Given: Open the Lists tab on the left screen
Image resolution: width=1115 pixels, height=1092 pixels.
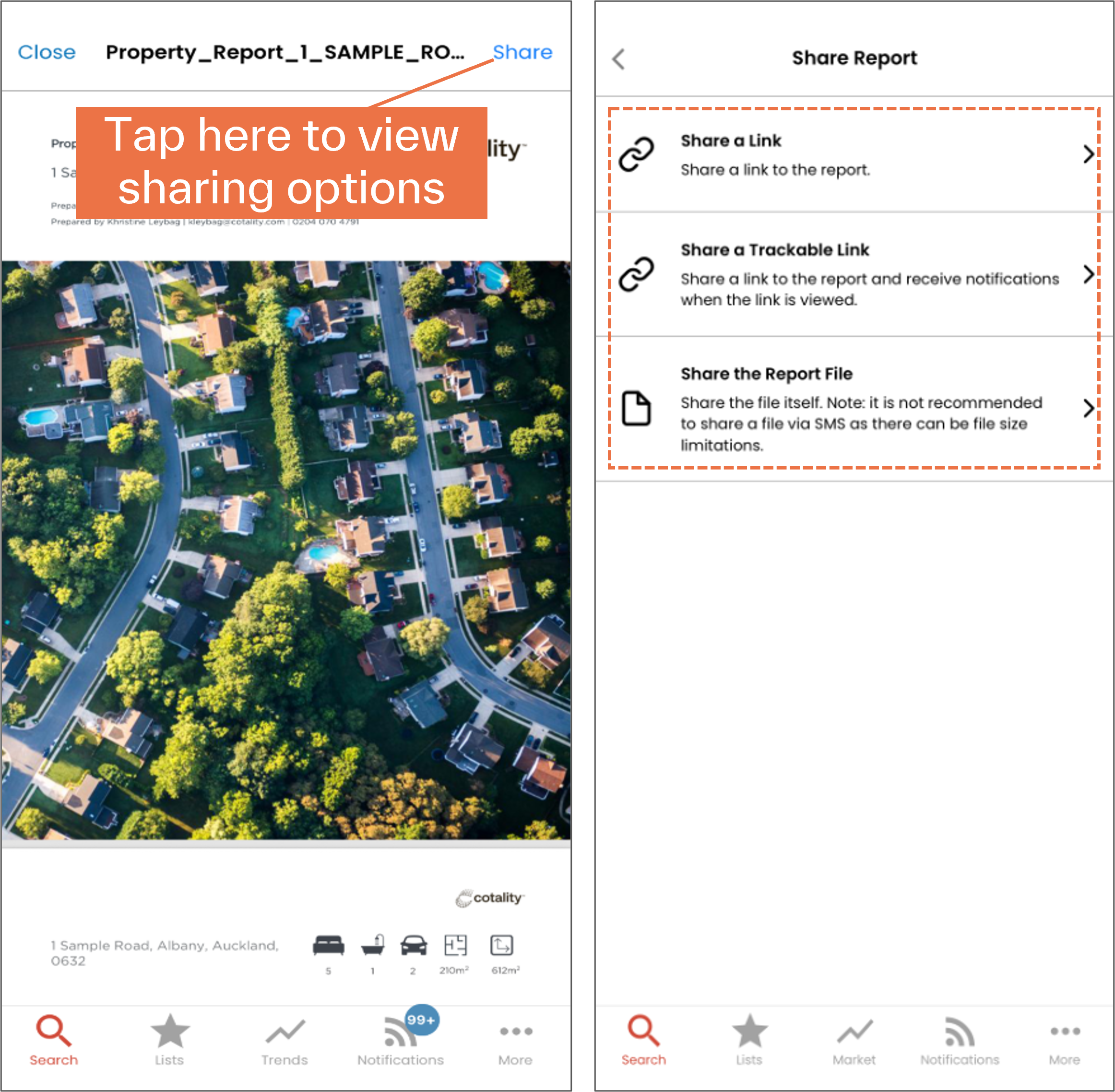Looking at the screenshot, I should 169,1040.
